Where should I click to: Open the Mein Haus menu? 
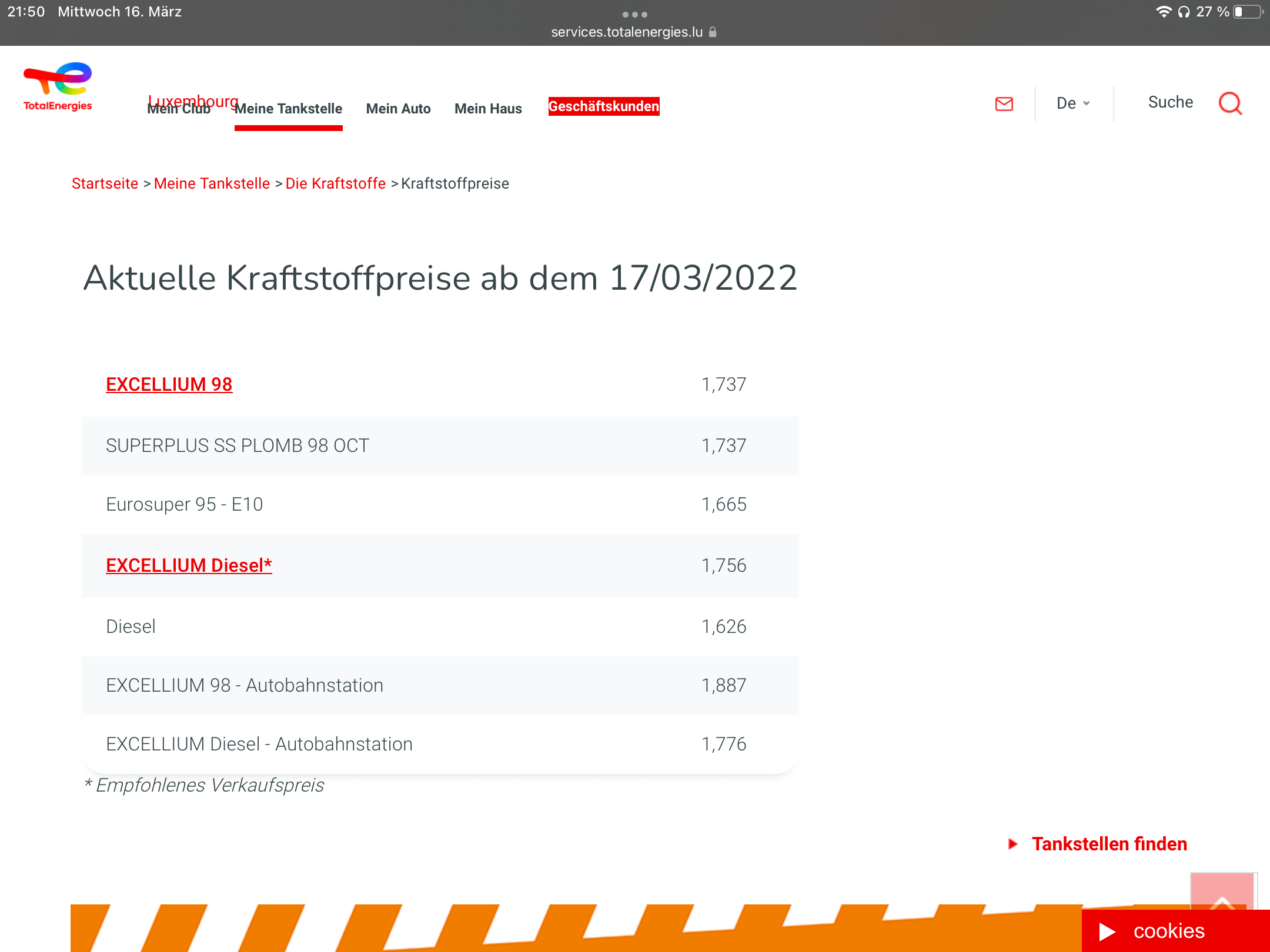[x=488, y=109]
